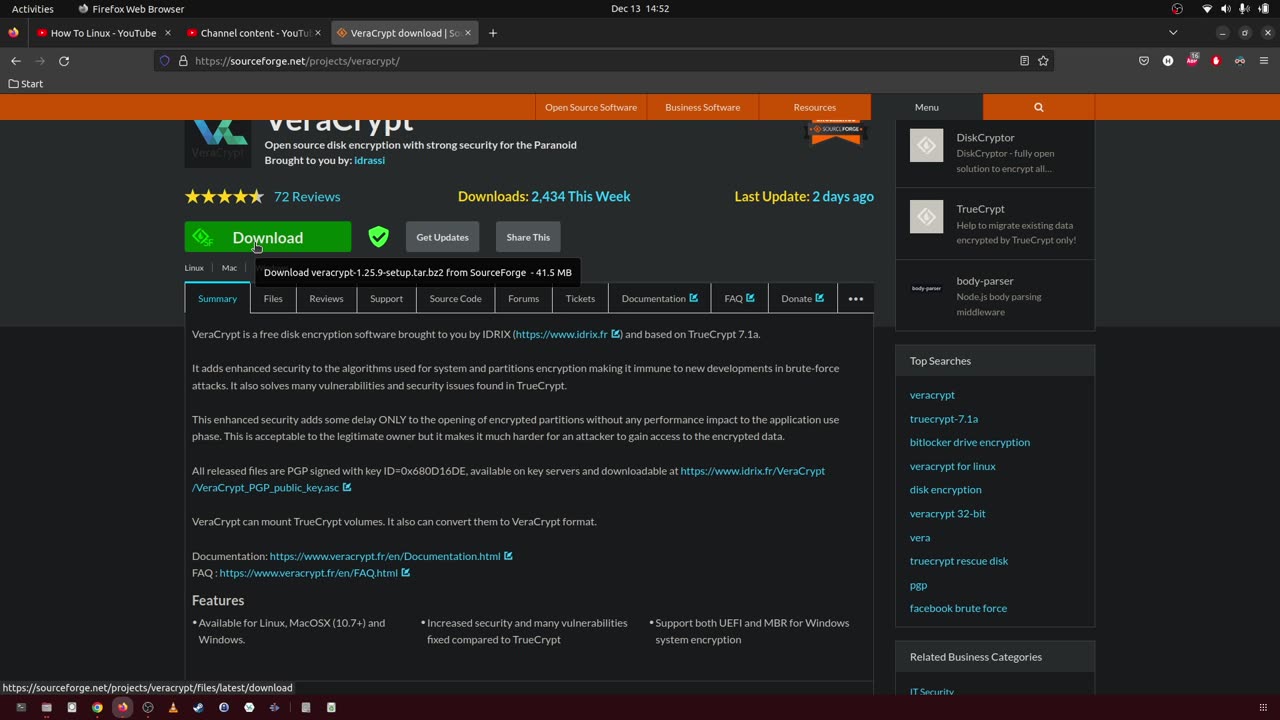Open the Documentation external tab

[x=660, y=298]
